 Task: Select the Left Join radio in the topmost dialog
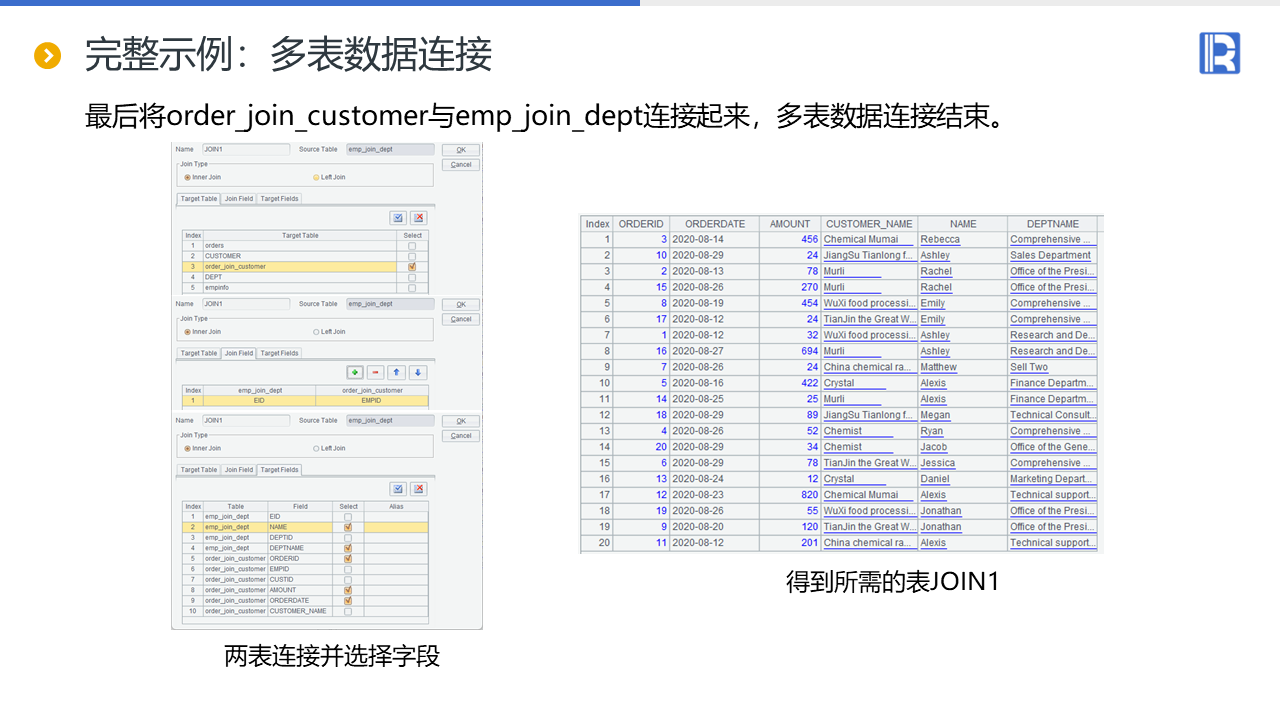pyautogui.click(x=316, y=177)
